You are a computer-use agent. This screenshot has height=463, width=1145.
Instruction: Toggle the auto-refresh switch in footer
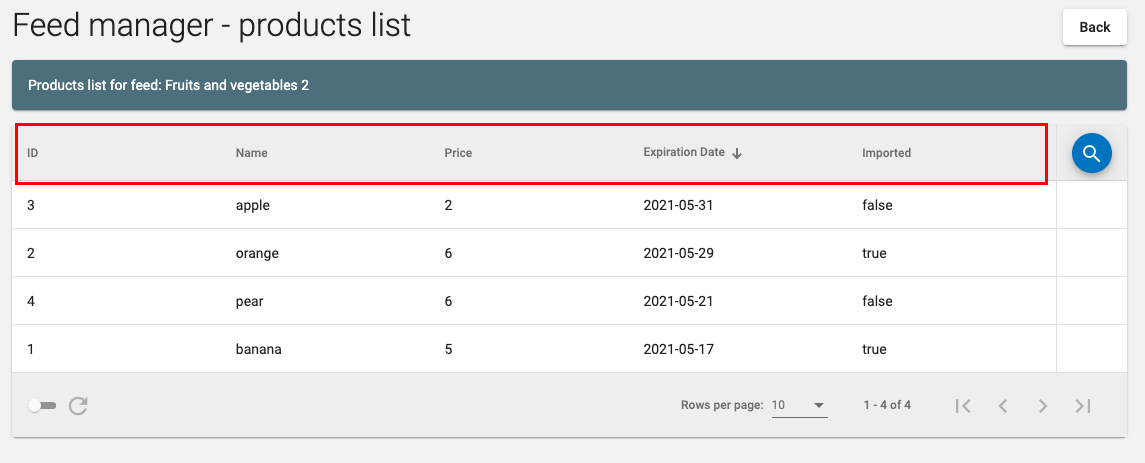(42, 405)
